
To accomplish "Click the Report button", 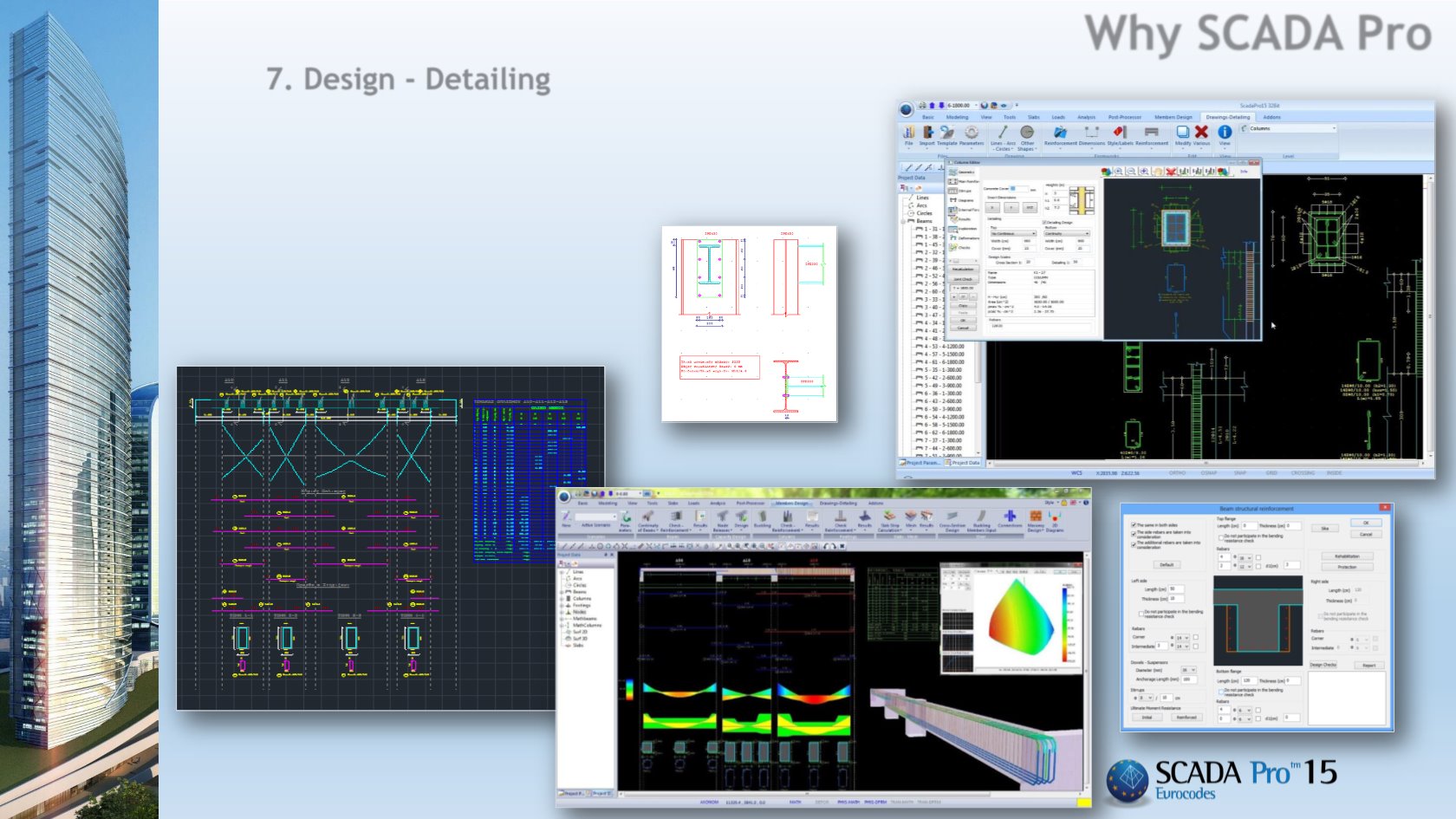I will [x=1369, y=666].
